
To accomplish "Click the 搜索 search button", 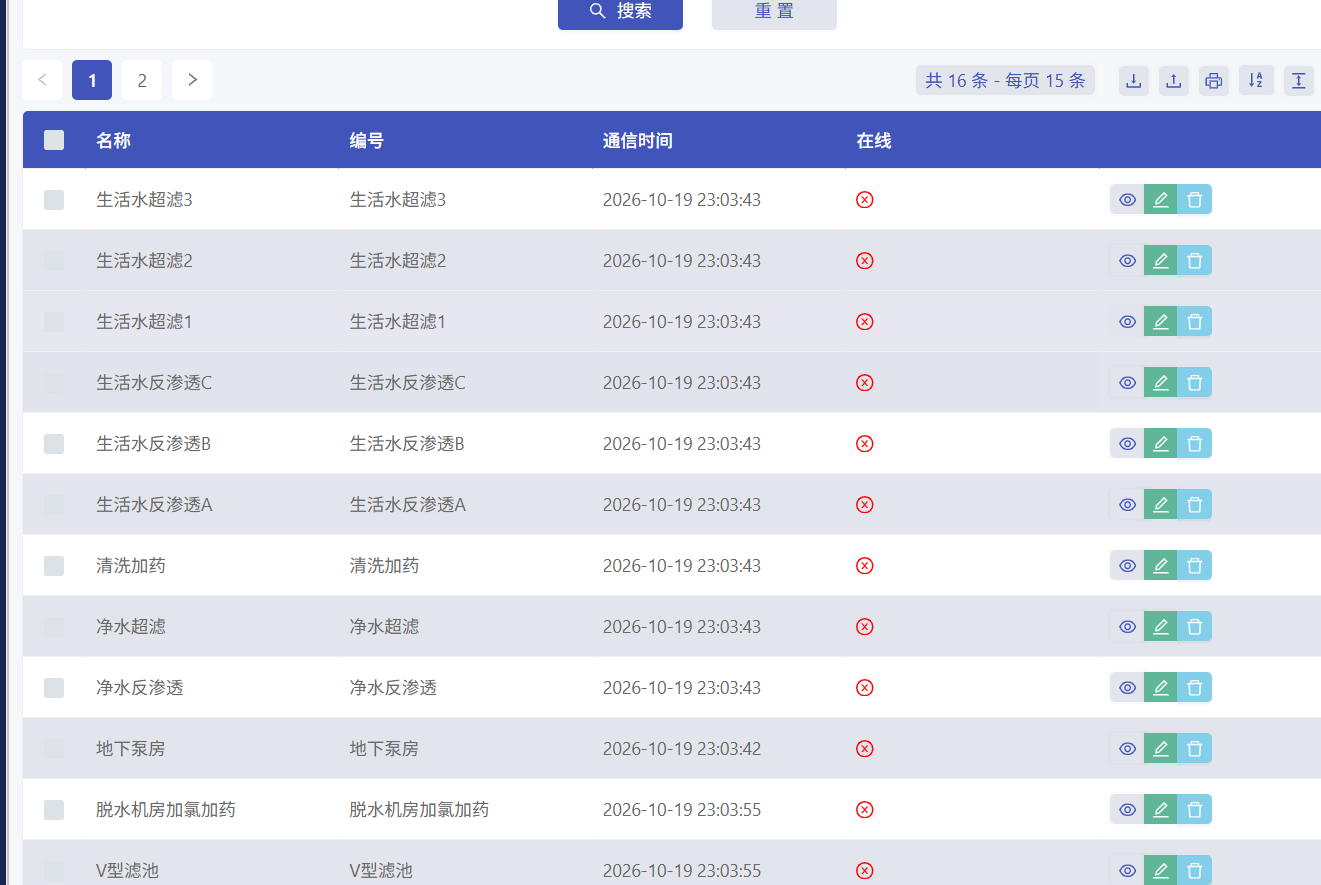I will pyautogui.click(x=620, y=12).
